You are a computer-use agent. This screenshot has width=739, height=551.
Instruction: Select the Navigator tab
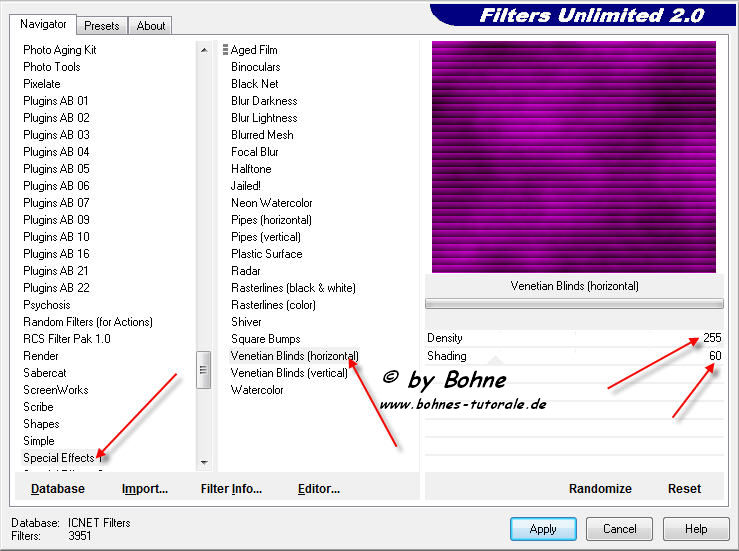pos(43,24)
